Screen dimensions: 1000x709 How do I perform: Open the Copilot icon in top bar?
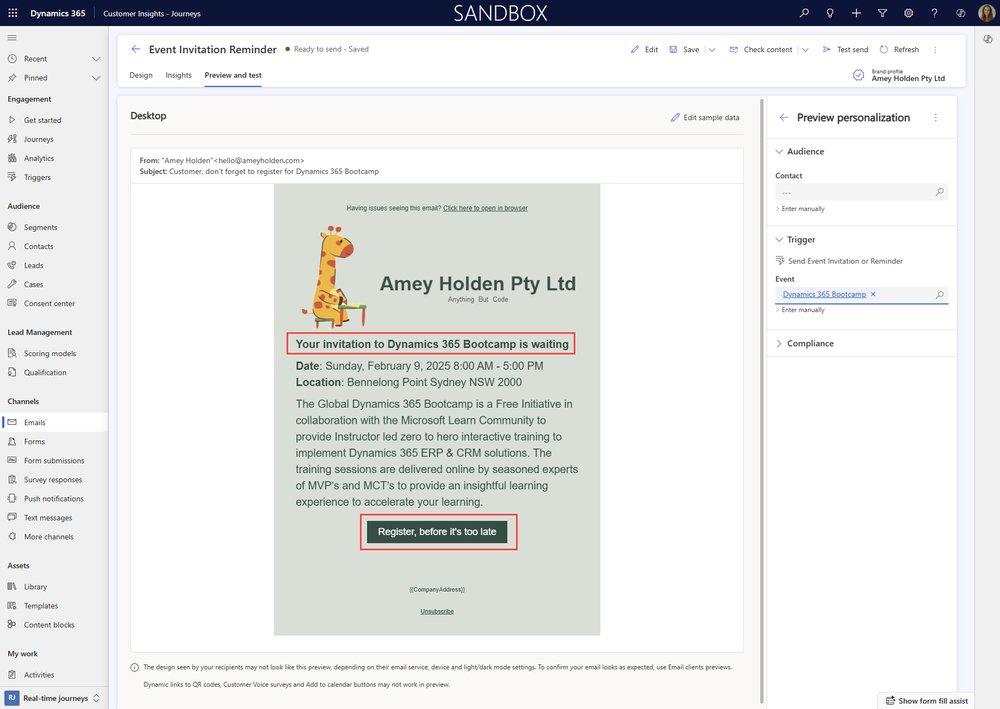pos(960,13)
